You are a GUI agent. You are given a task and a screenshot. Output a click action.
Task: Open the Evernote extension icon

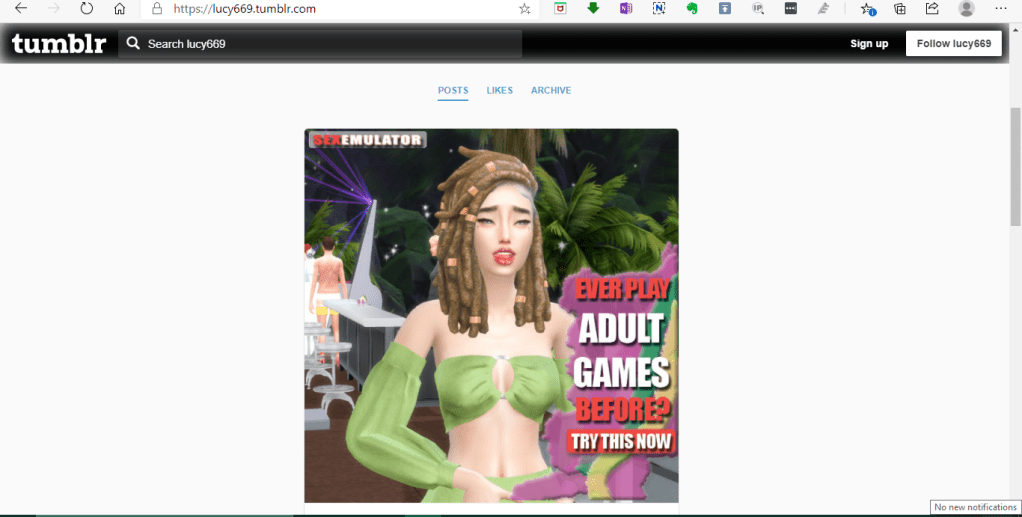click(x=691, y=9)
